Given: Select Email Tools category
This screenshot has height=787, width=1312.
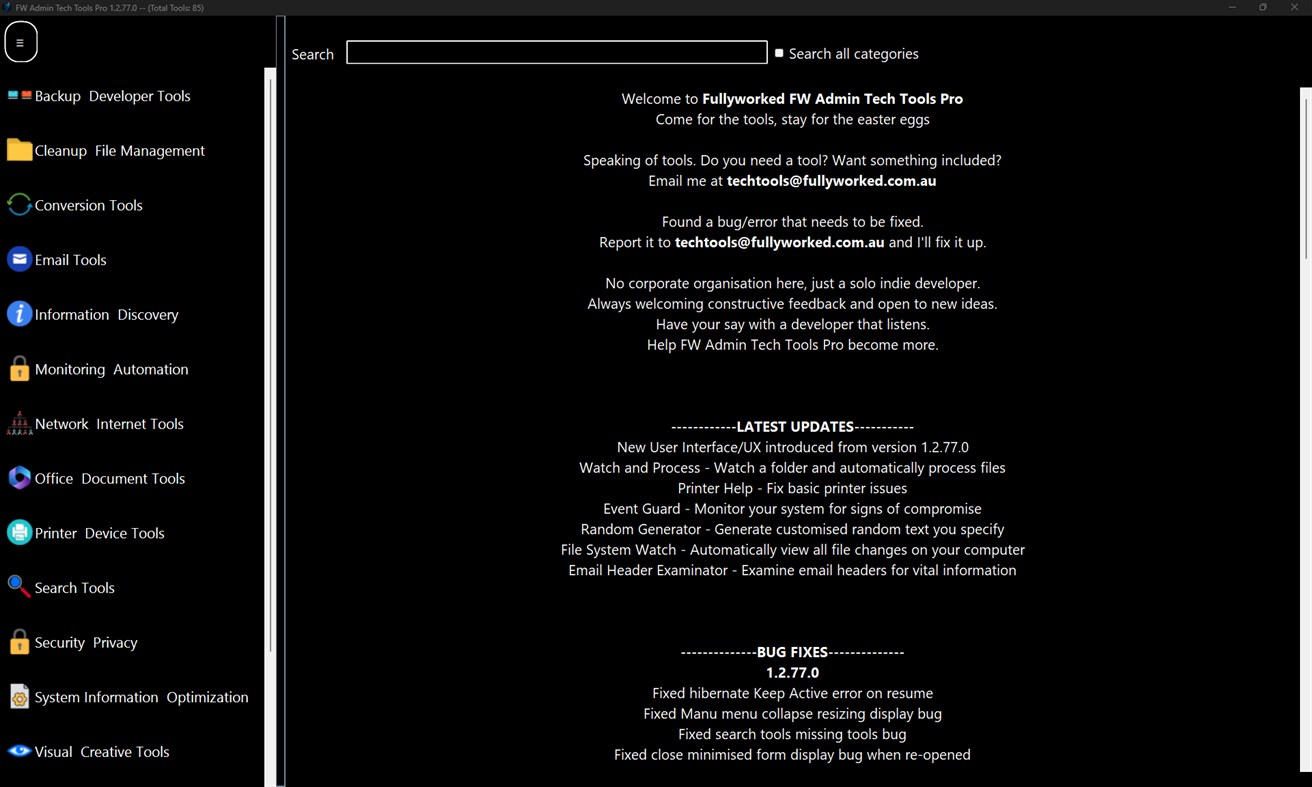Looking at the screenshot, I should (x=70, y=260).
